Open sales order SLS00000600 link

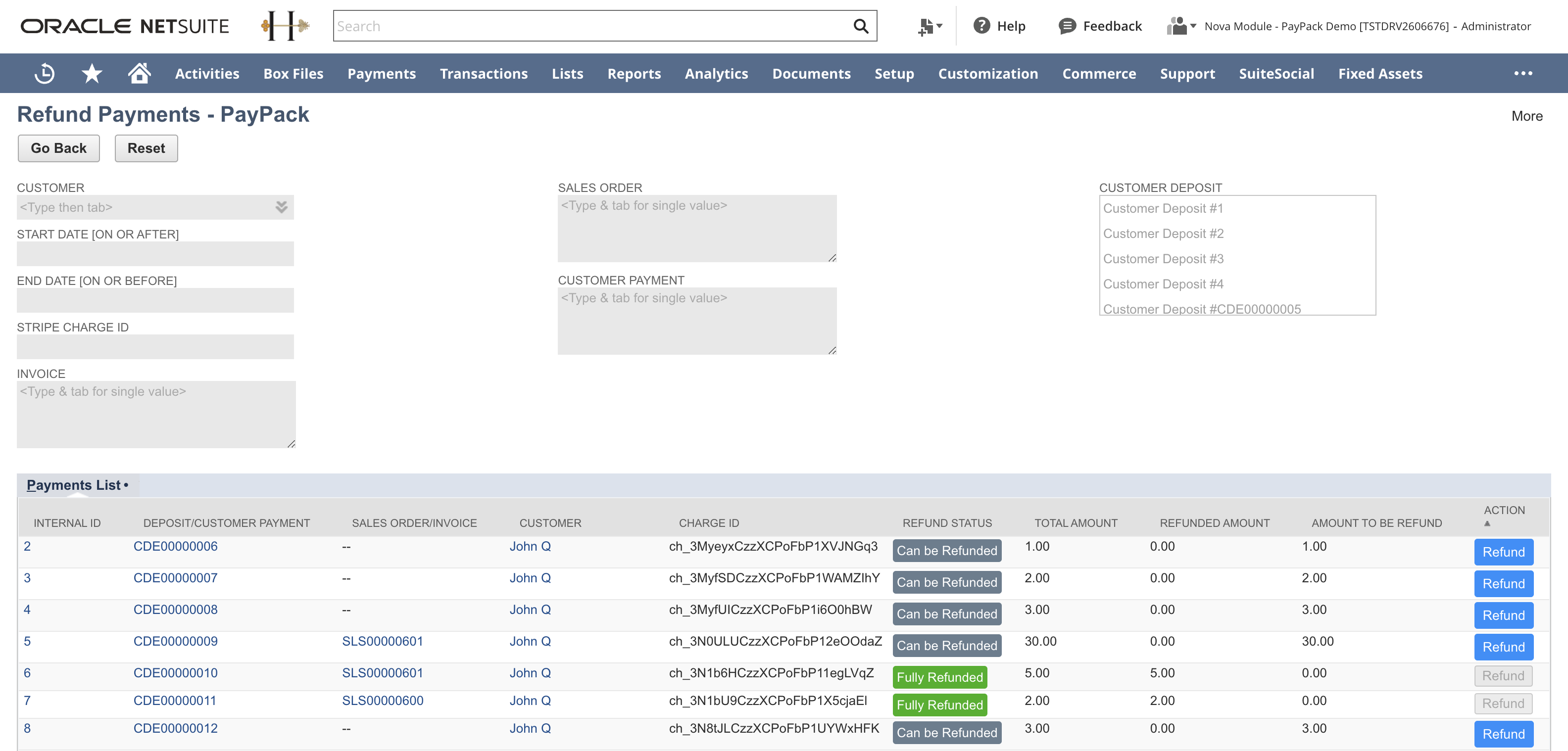[382, 701]
